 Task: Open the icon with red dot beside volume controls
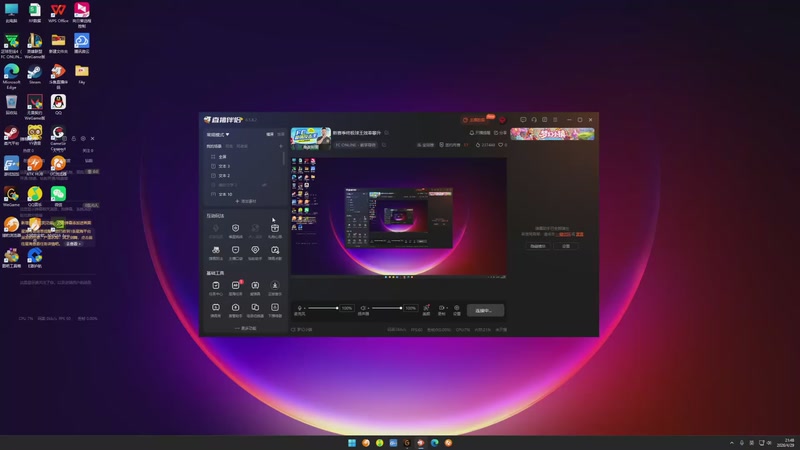(426, 308)
